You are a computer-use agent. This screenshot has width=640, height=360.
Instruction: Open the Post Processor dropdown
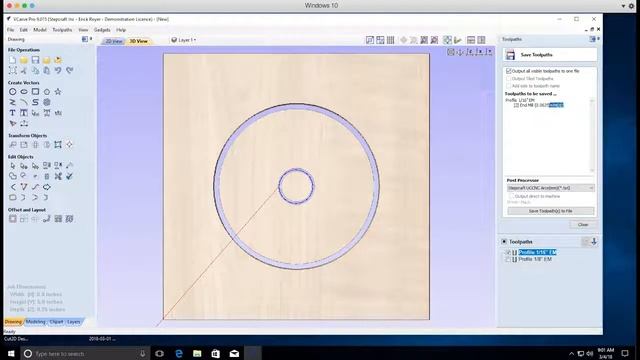point(551,188)
